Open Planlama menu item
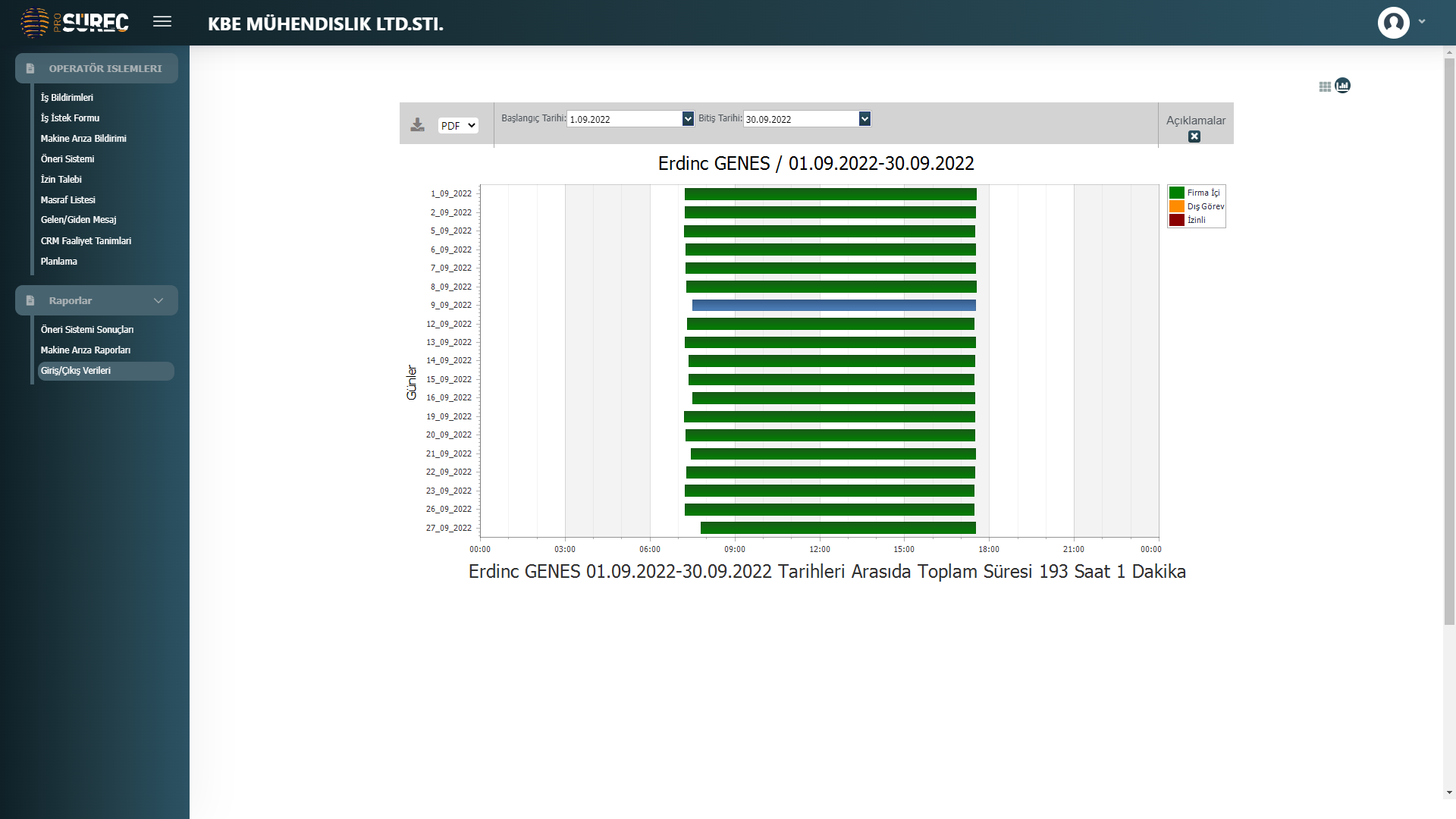 58,262
